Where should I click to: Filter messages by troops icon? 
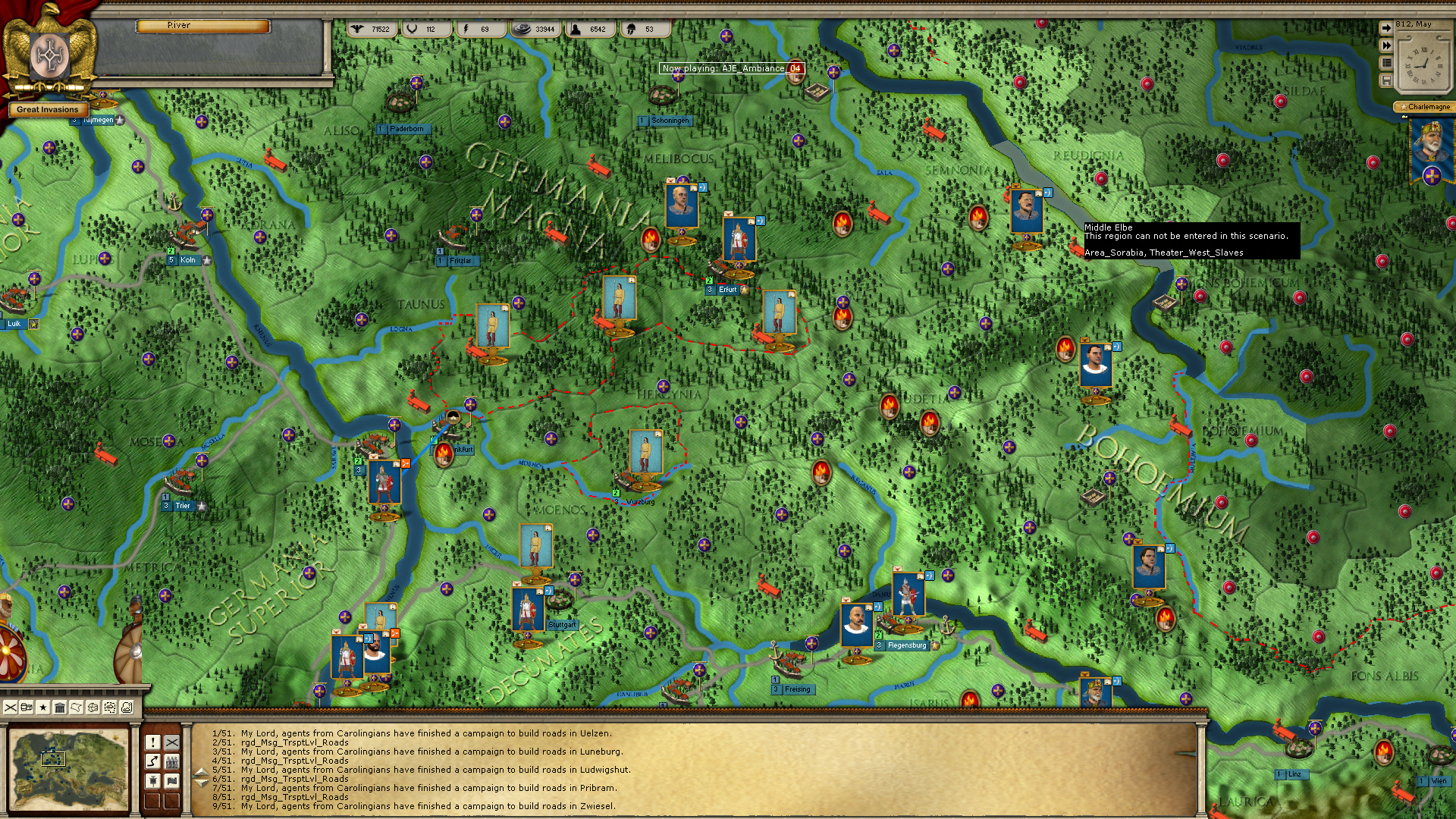pyautogui.click(x=172, y=761)
